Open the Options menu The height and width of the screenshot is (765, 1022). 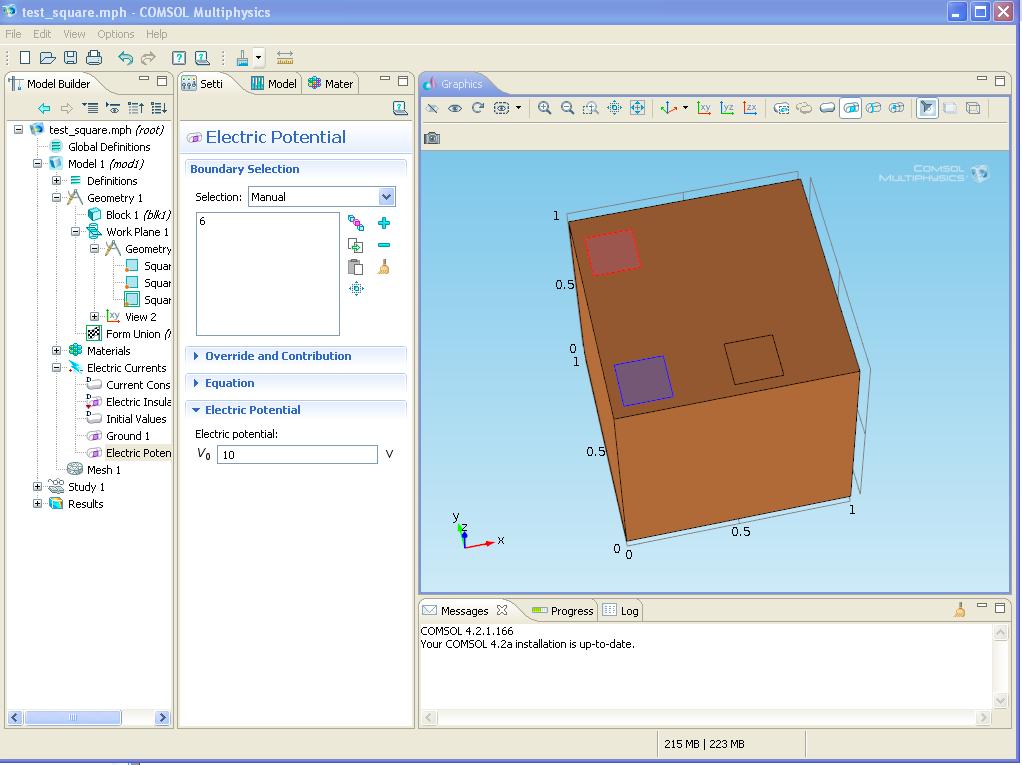(x=115, y=34)
